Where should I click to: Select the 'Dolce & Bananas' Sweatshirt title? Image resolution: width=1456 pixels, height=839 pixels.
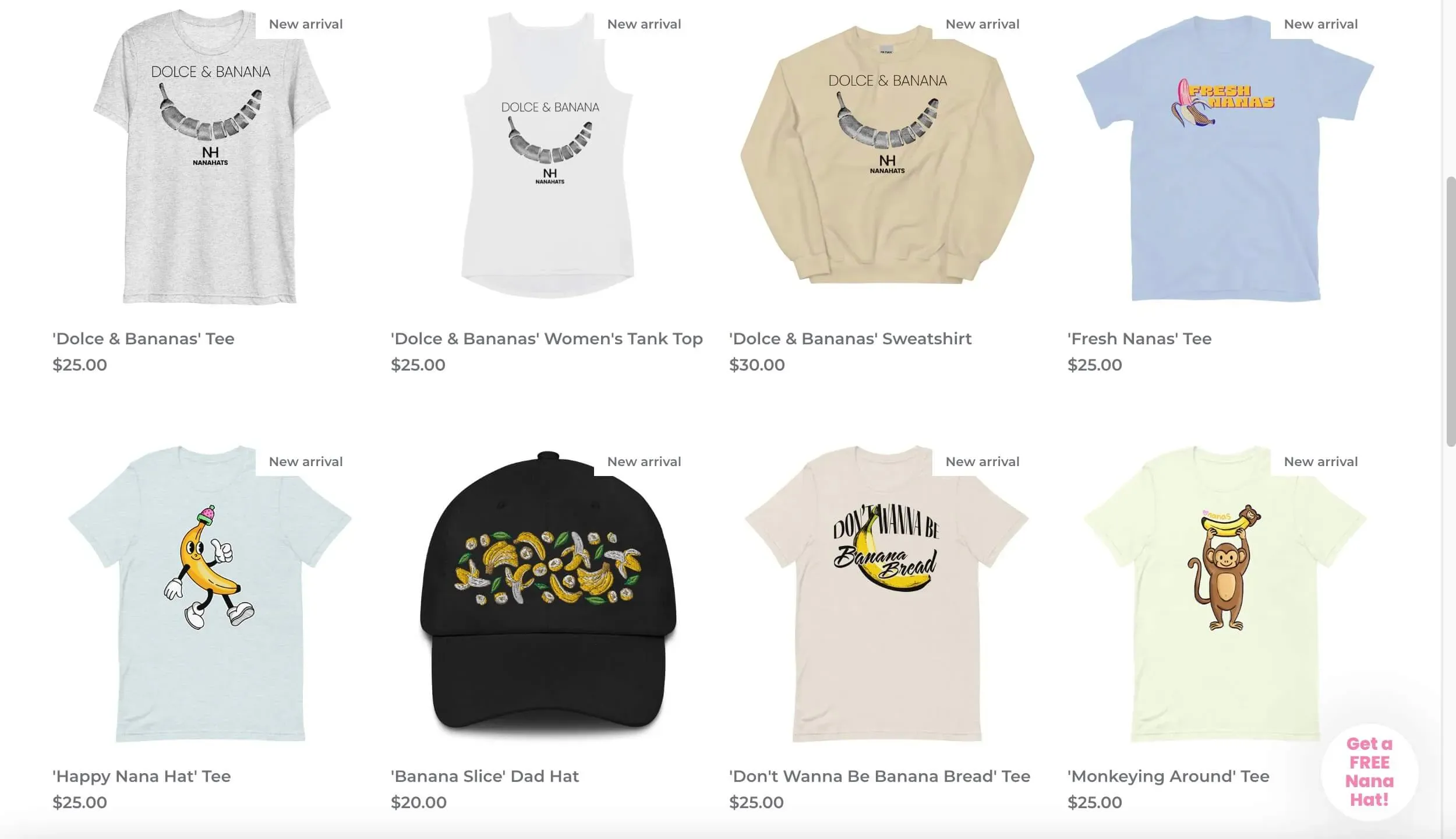(850, 339)
